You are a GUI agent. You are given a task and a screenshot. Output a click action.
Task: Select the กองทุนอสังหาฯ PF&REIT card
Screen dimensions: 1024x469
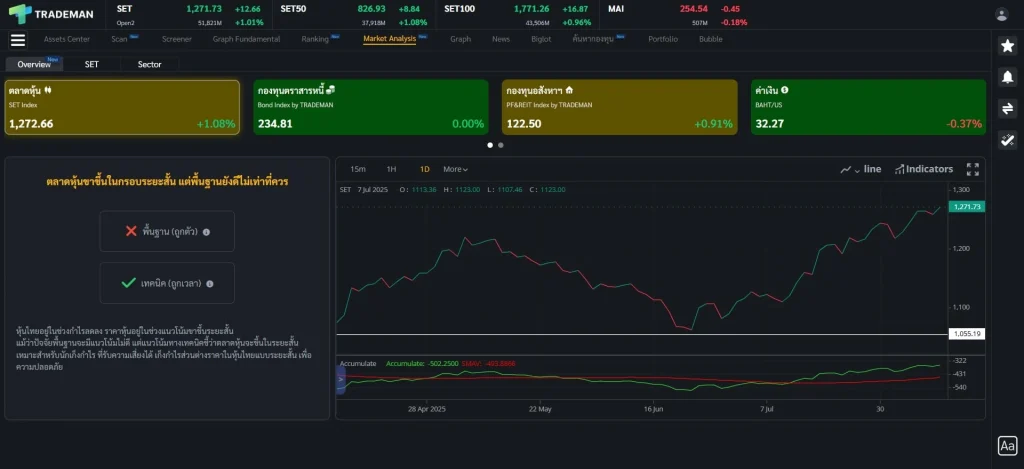[620, 107]
